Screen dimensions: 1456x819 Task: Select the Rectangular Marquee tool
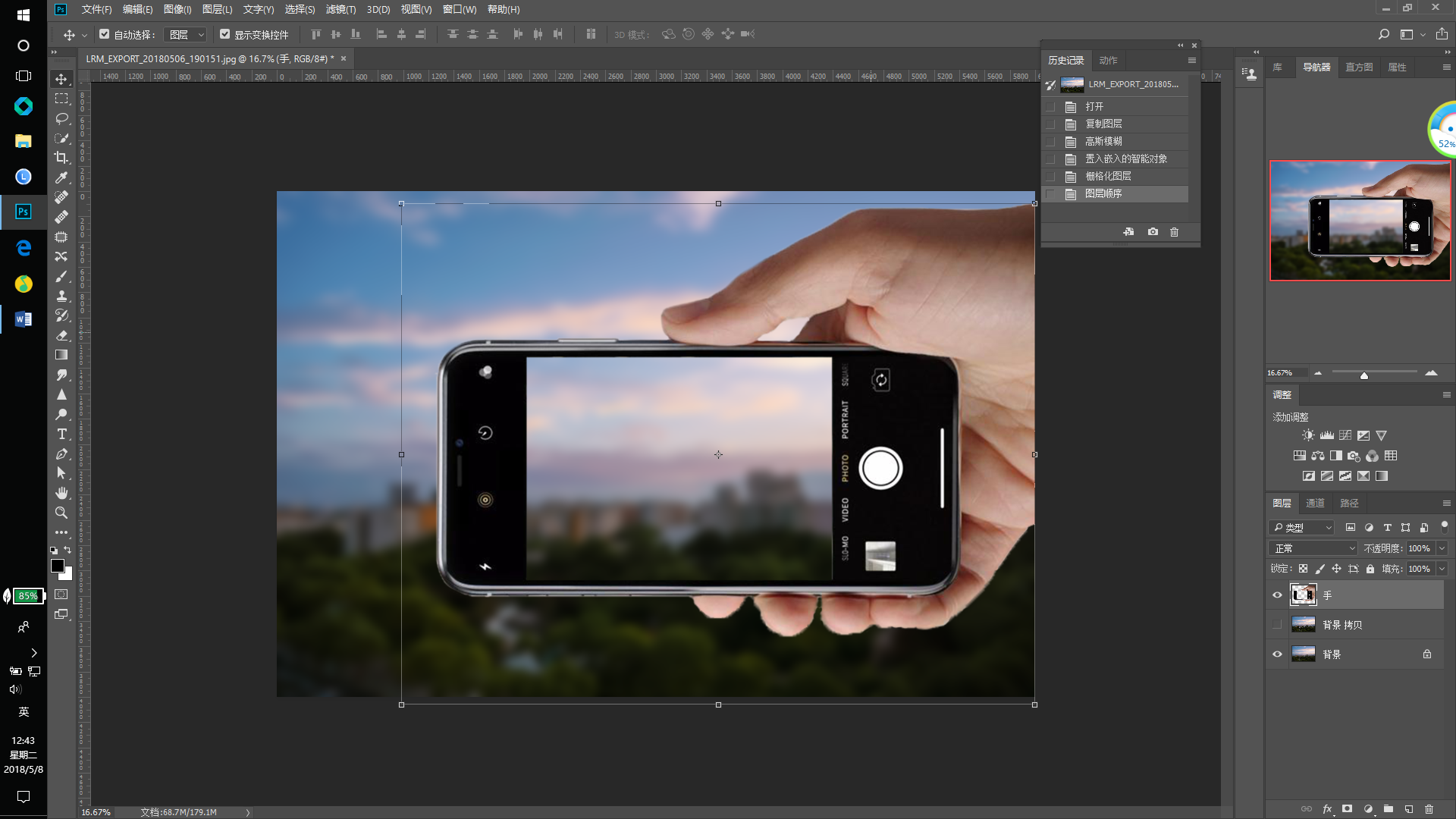61,99
